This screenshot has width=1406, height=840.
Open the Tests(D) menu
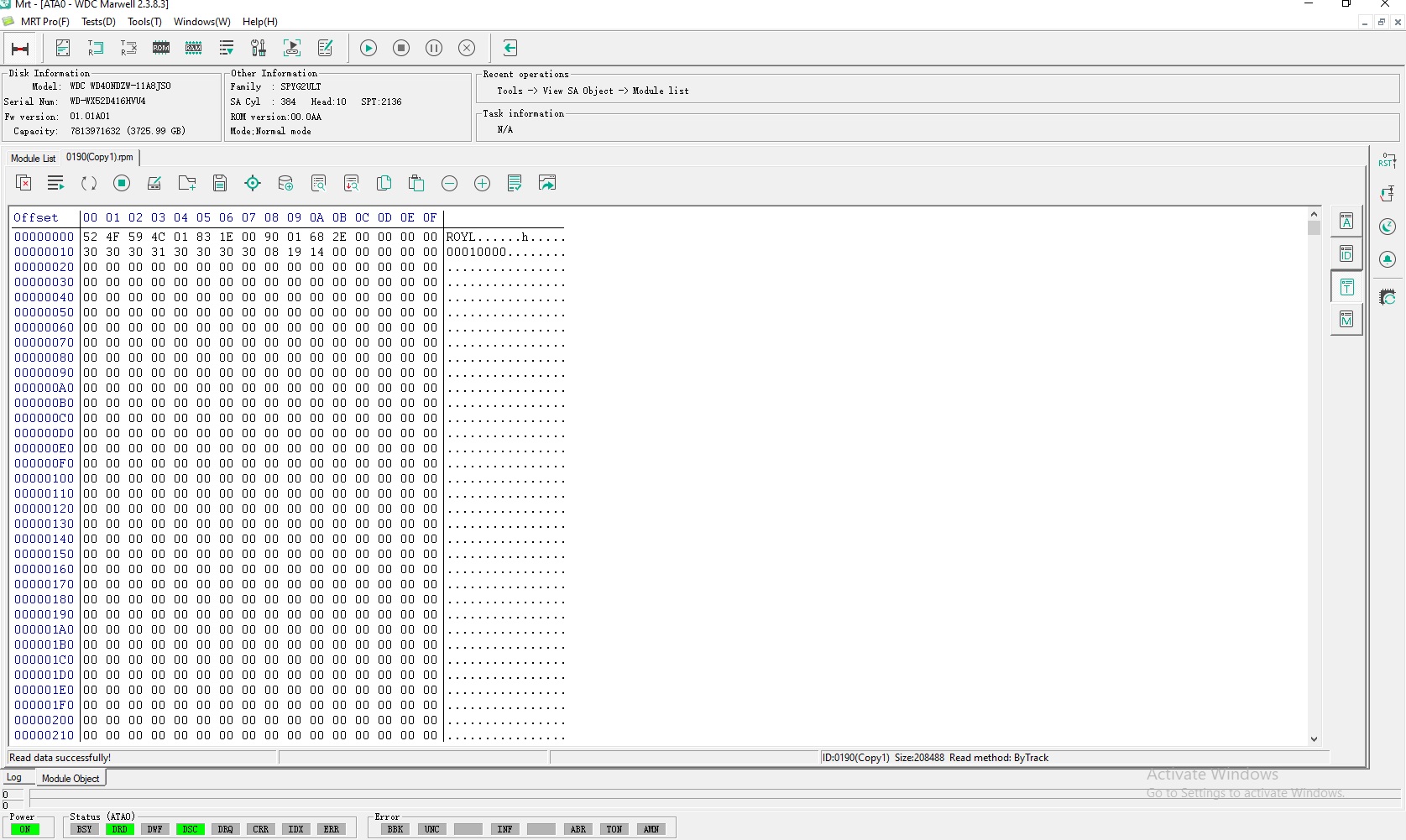[98, 22]
